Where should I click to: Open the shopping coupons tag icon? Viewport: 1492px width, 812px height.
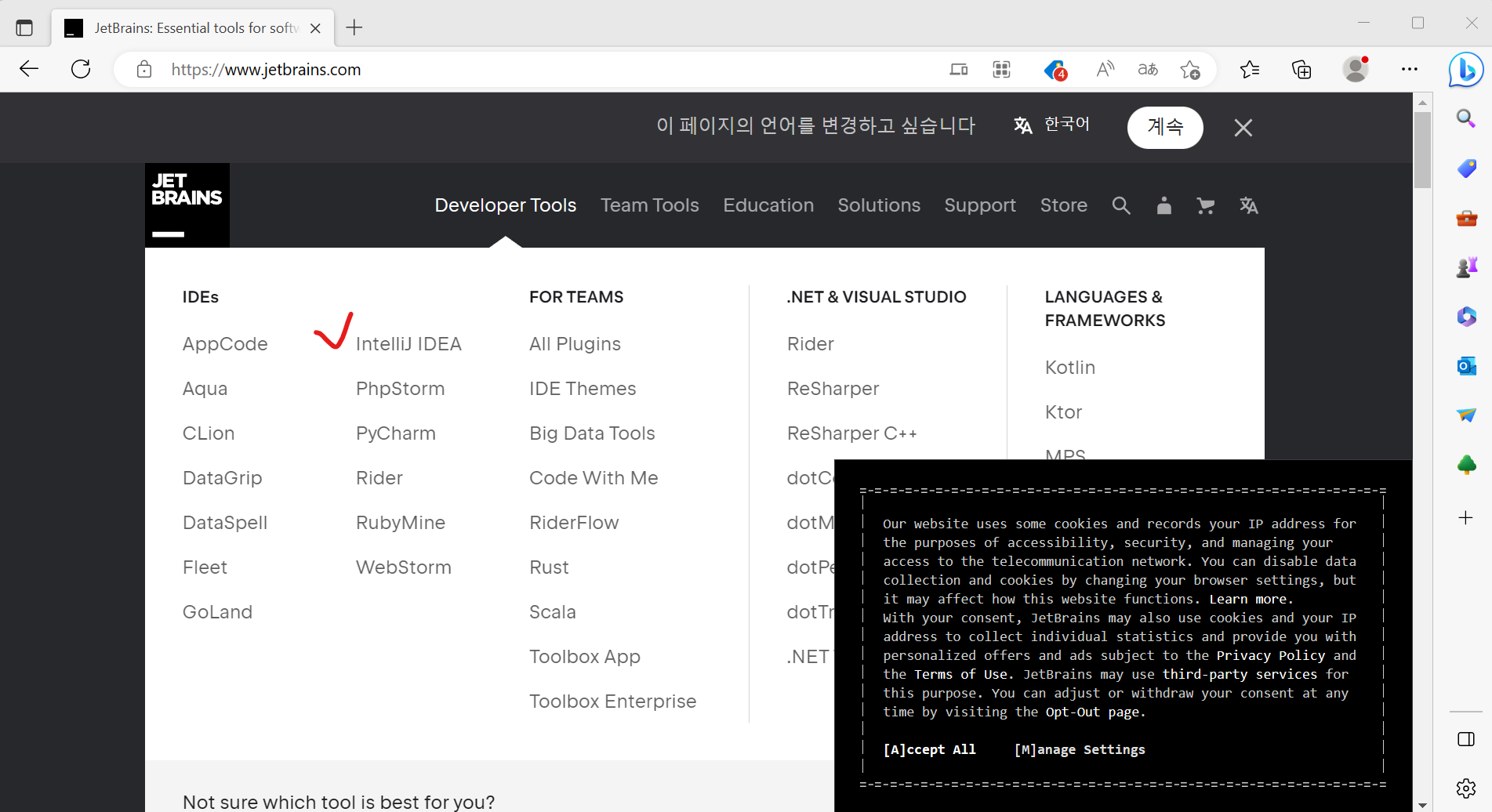click(x=1055, y=70)
